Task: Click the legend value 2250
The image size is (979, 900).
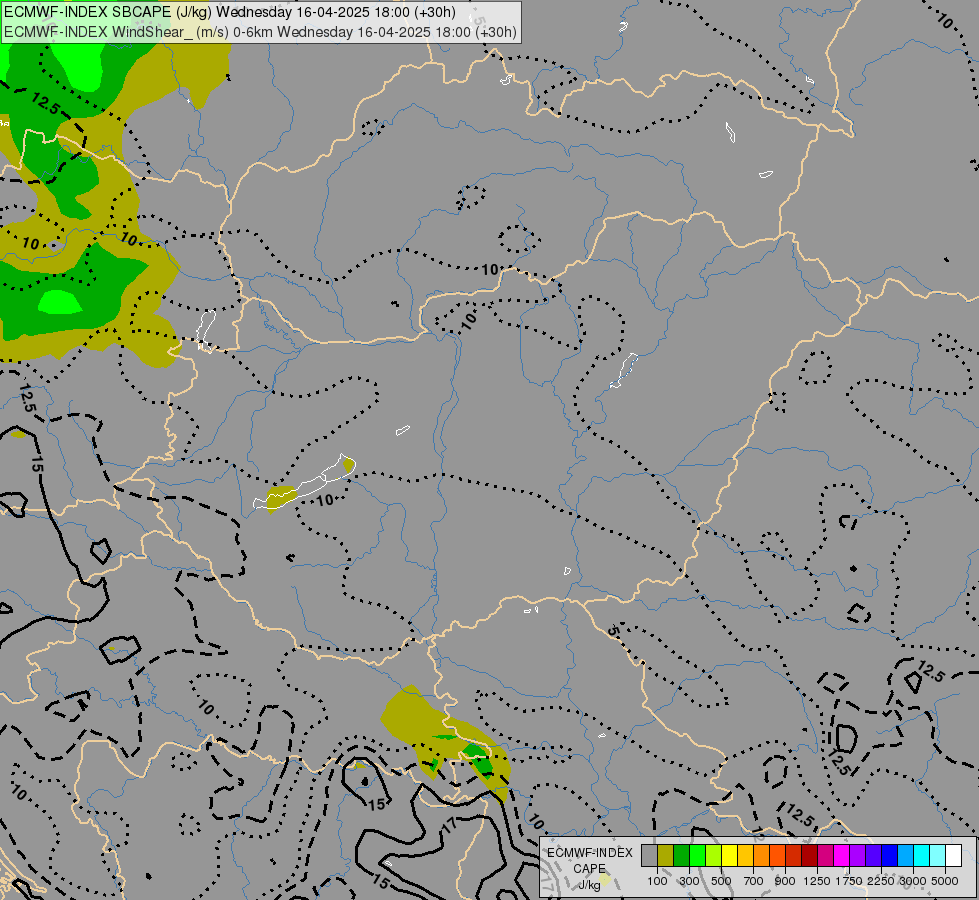Action: pyautogui.click(x=881, y=881)
